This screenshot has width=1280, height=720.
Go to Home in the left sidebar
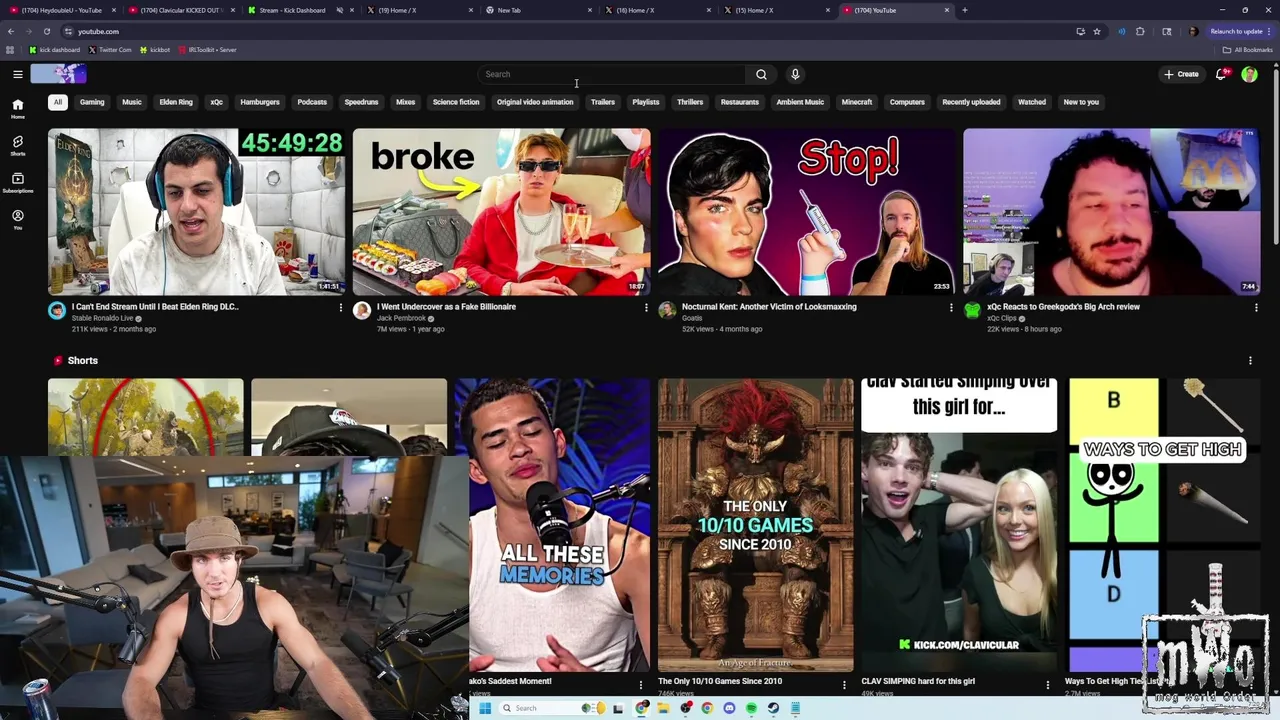coord(18,109)
